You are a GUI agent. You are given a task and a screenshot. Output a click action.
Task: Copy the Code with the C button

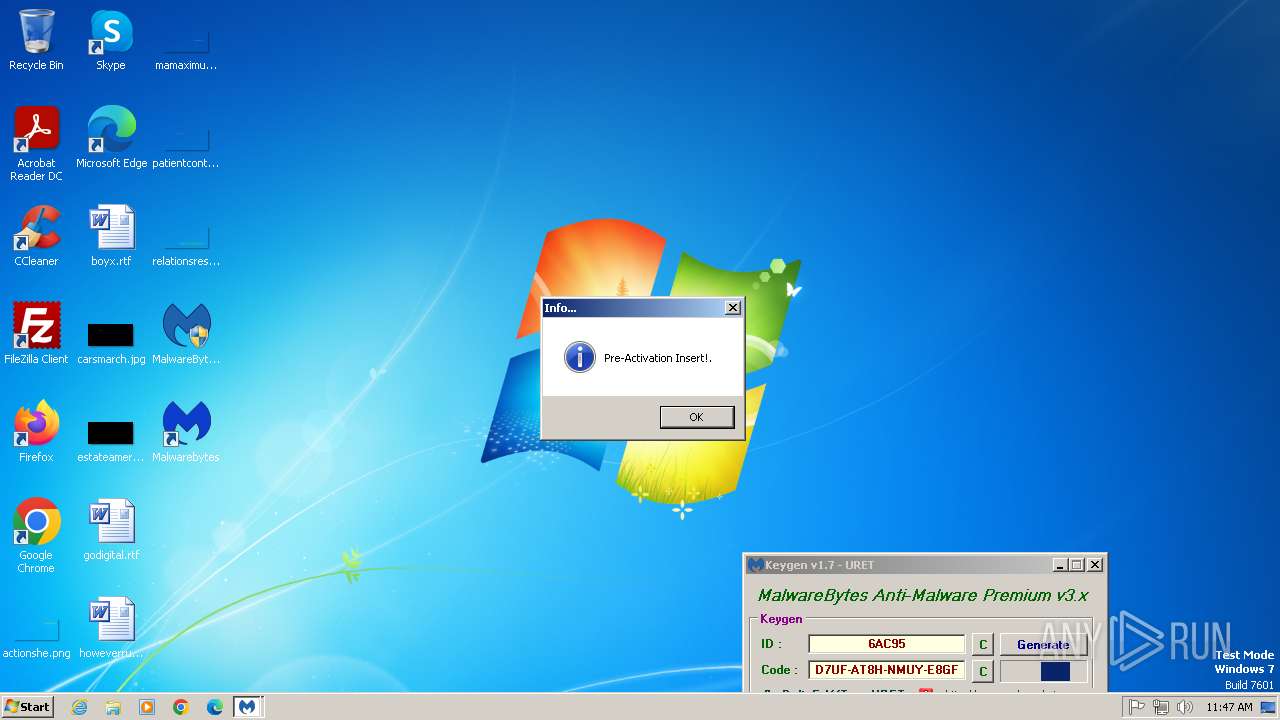pyautogui.click(x=983, y=671)
